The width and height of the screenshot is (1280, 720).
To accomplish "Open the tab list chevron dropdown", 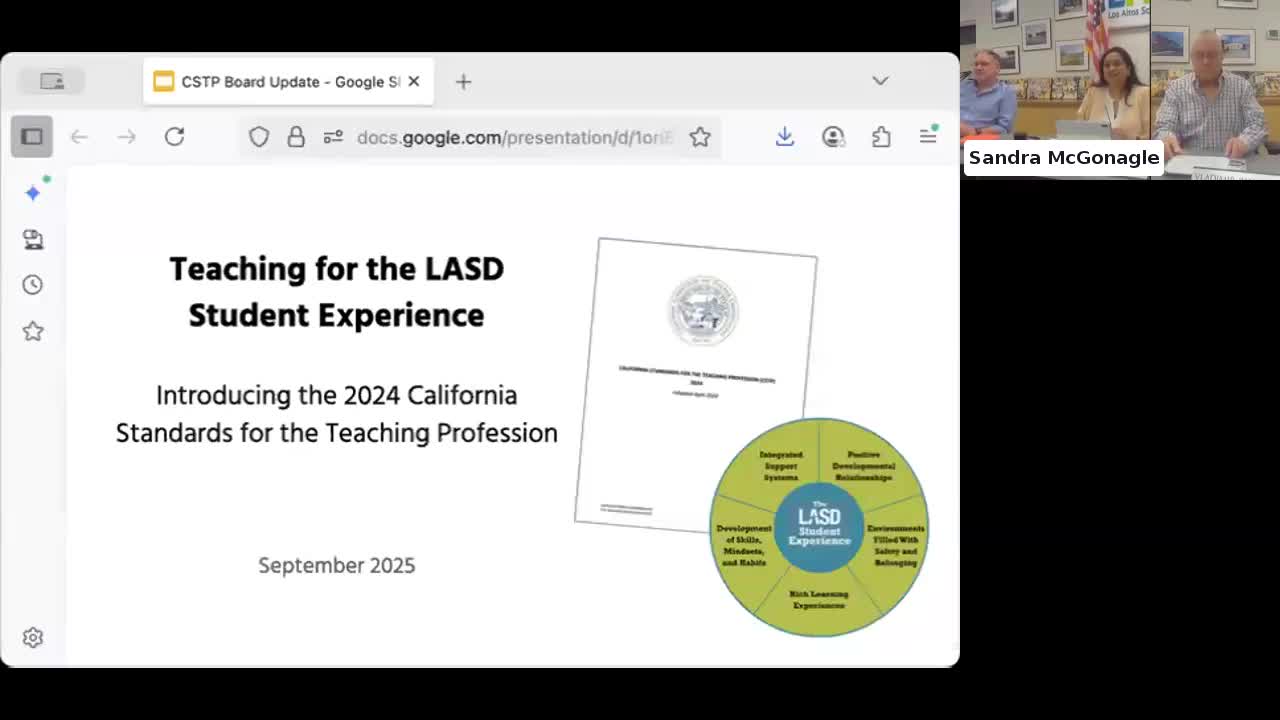I will click(880, 81).
